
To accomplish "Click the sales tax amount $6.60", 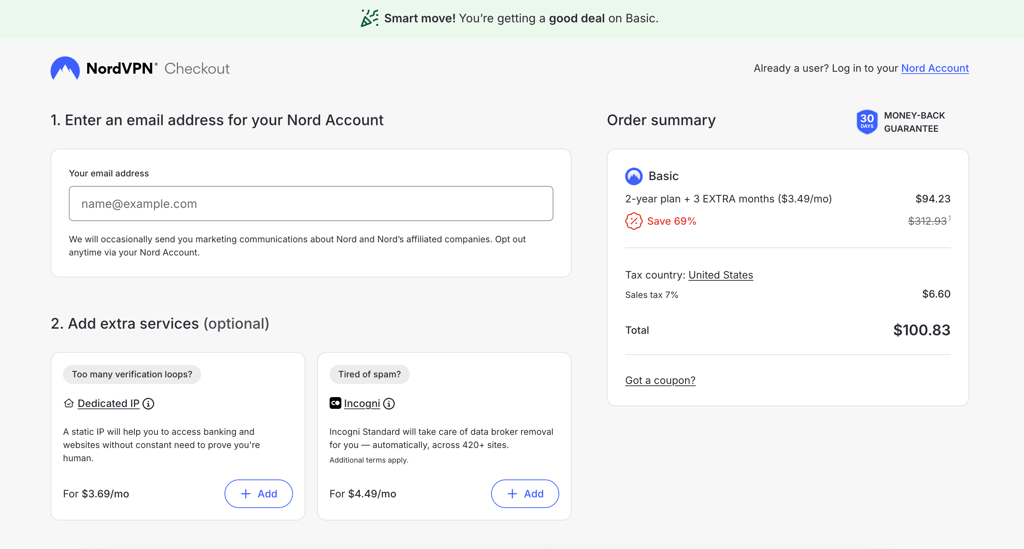I will click(x=936, y=294).
